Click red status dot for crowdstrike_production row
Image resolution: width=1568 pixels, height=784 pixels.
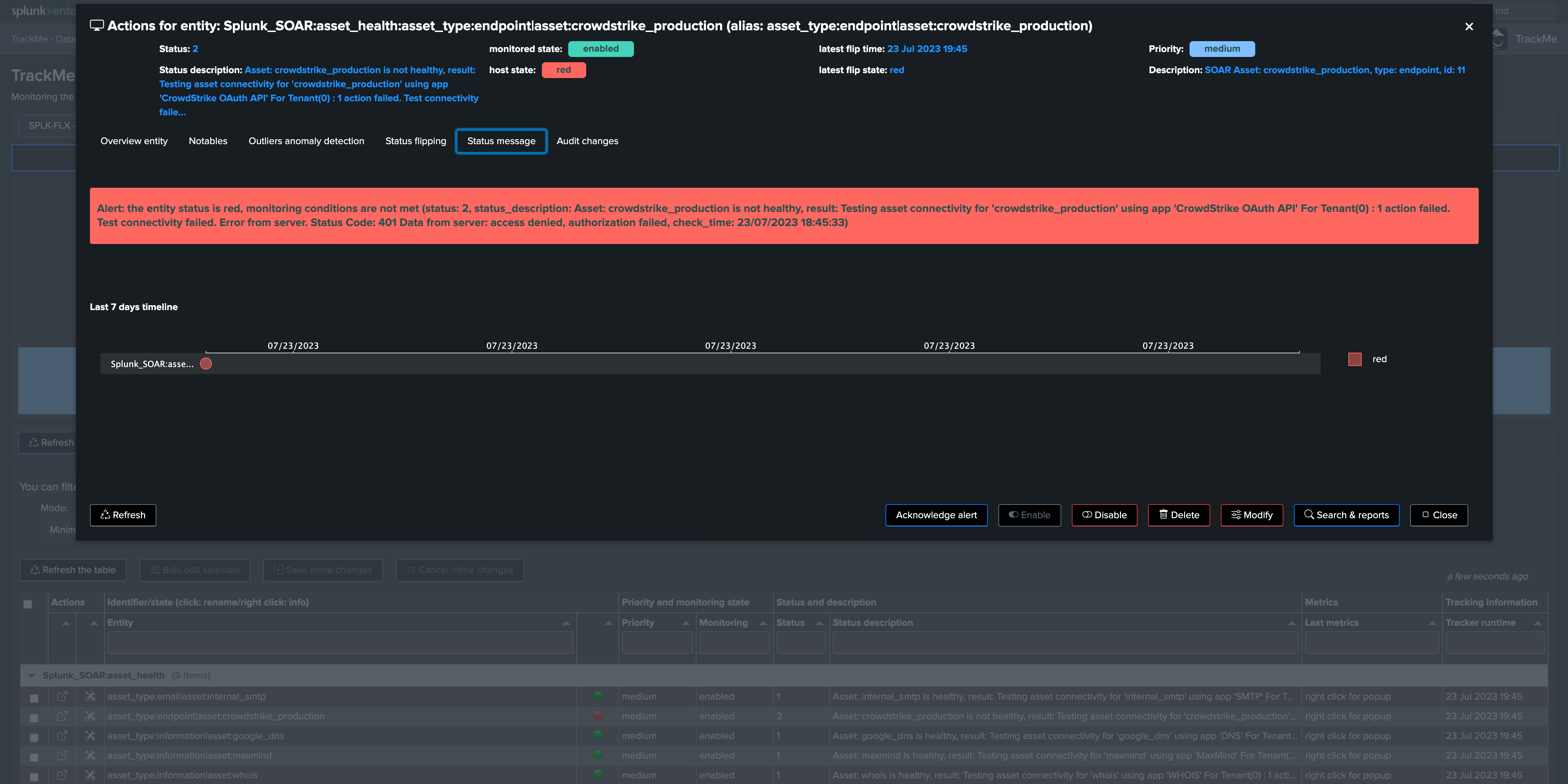click(598, 716)
